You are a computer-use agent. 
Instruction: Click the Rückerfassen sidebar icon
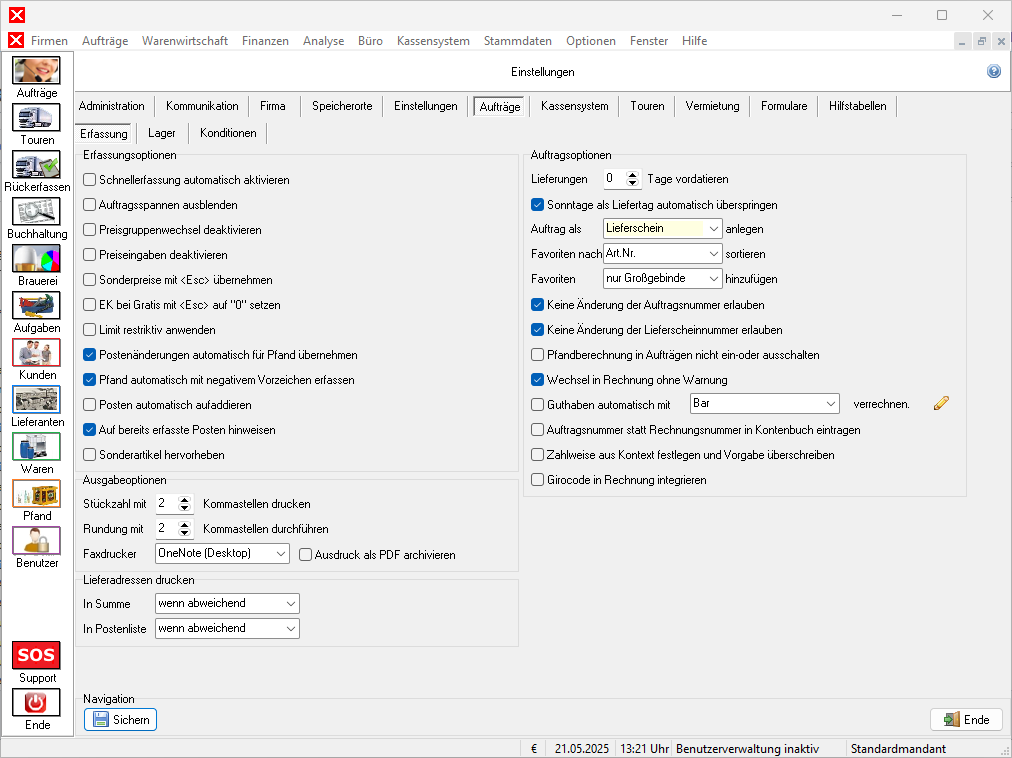click(x=37, y=165)
